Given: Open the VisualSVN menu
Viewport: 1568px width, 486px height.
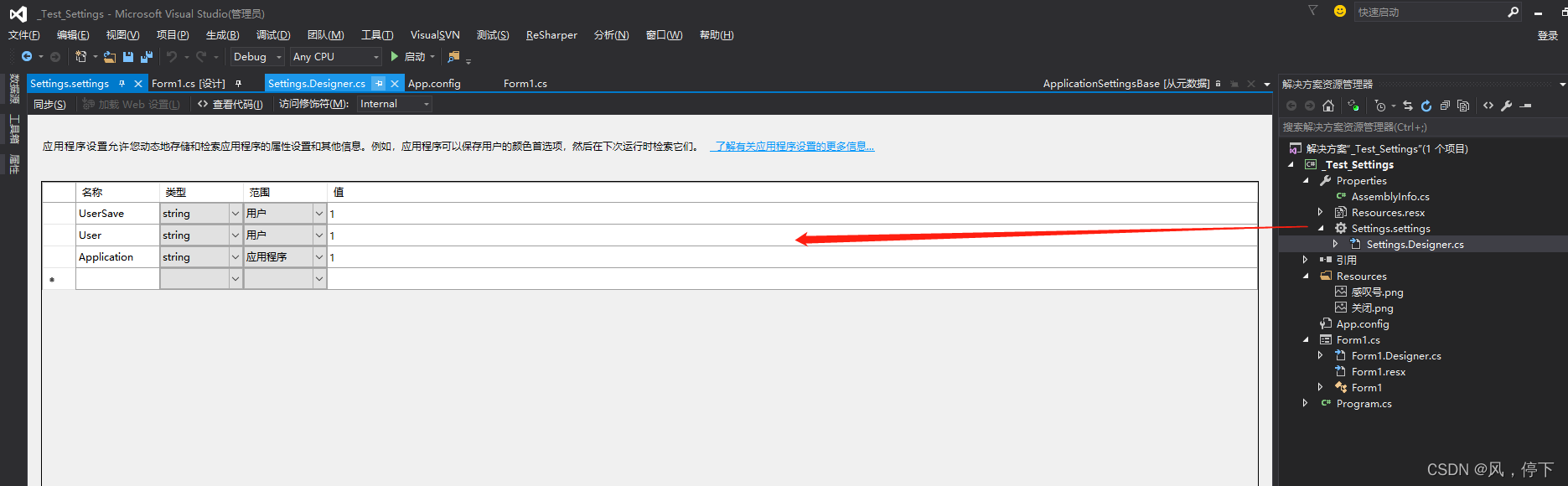Looking at the screenshot, I should click(435, 35).
